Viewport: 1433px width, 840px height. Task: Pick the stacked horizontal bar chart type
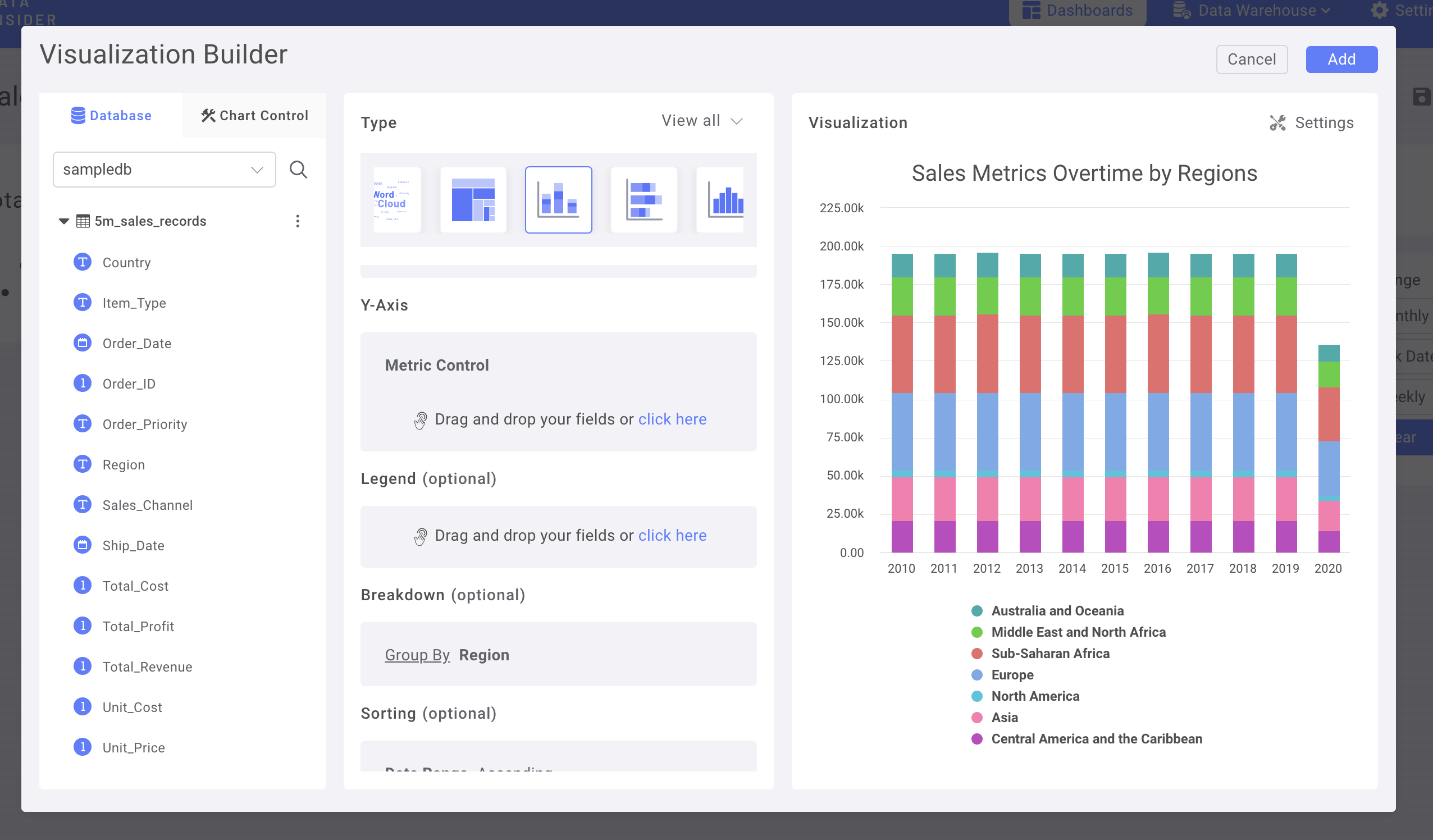pos(643,200)
